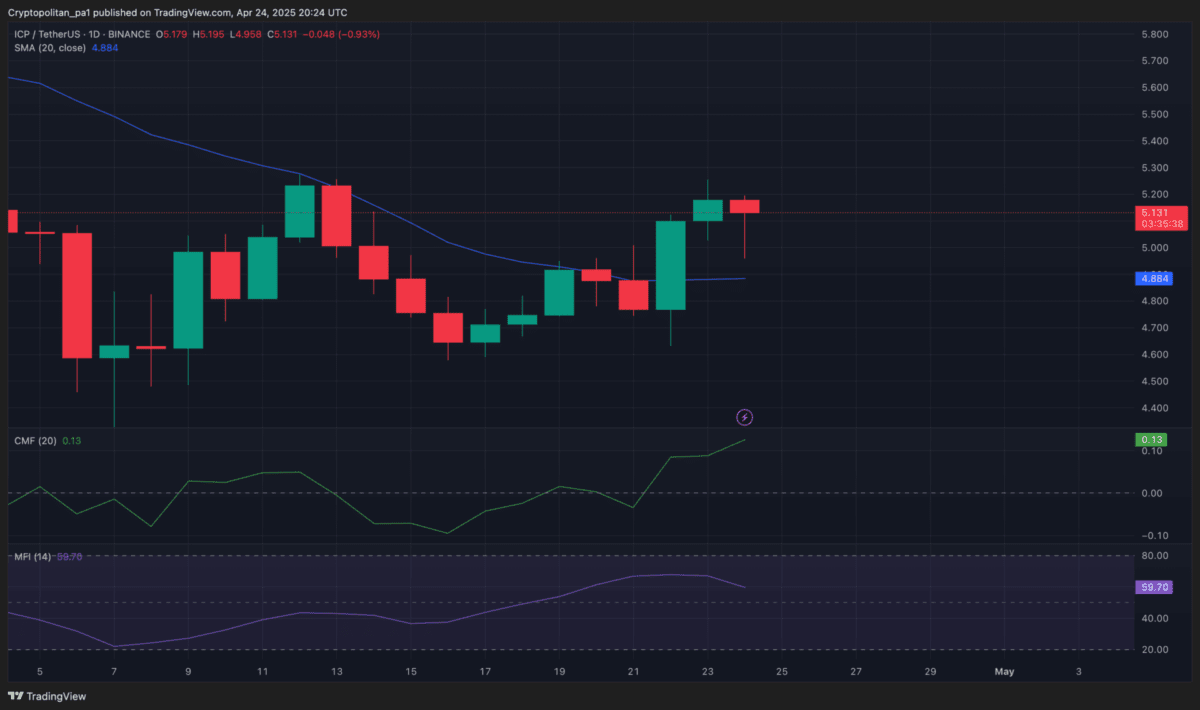
Task: Click the 20.00 MFI scale label
Action: click(1155, 649)
